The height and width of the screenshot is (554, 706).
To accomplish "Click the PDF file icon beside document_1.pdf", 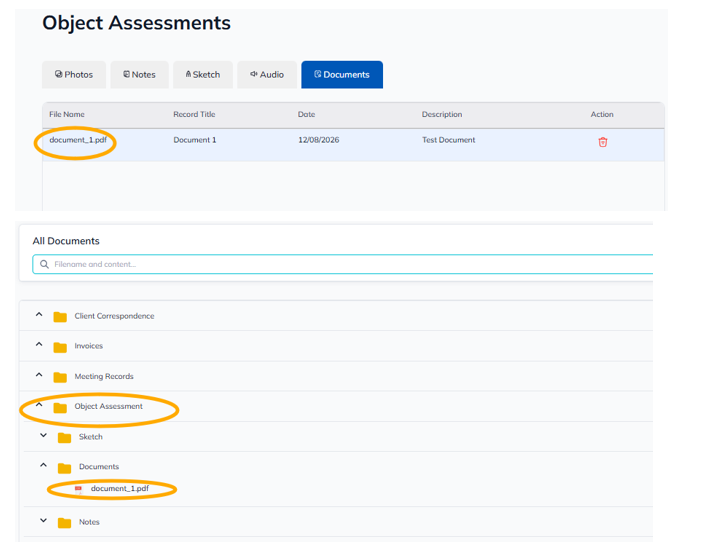I will [x=78, y=490].
